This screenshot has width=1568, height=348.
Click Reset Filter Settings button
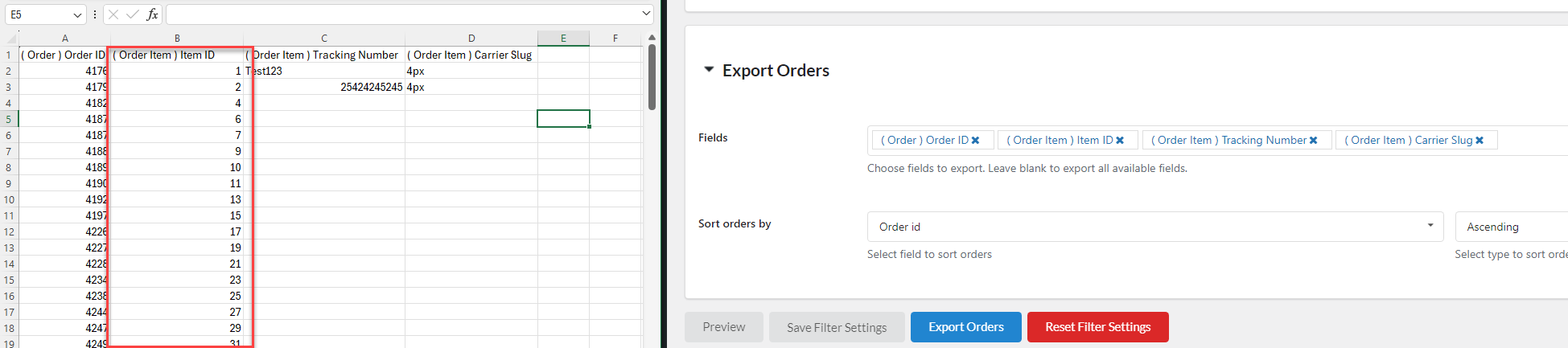(x=1098, y=327)
